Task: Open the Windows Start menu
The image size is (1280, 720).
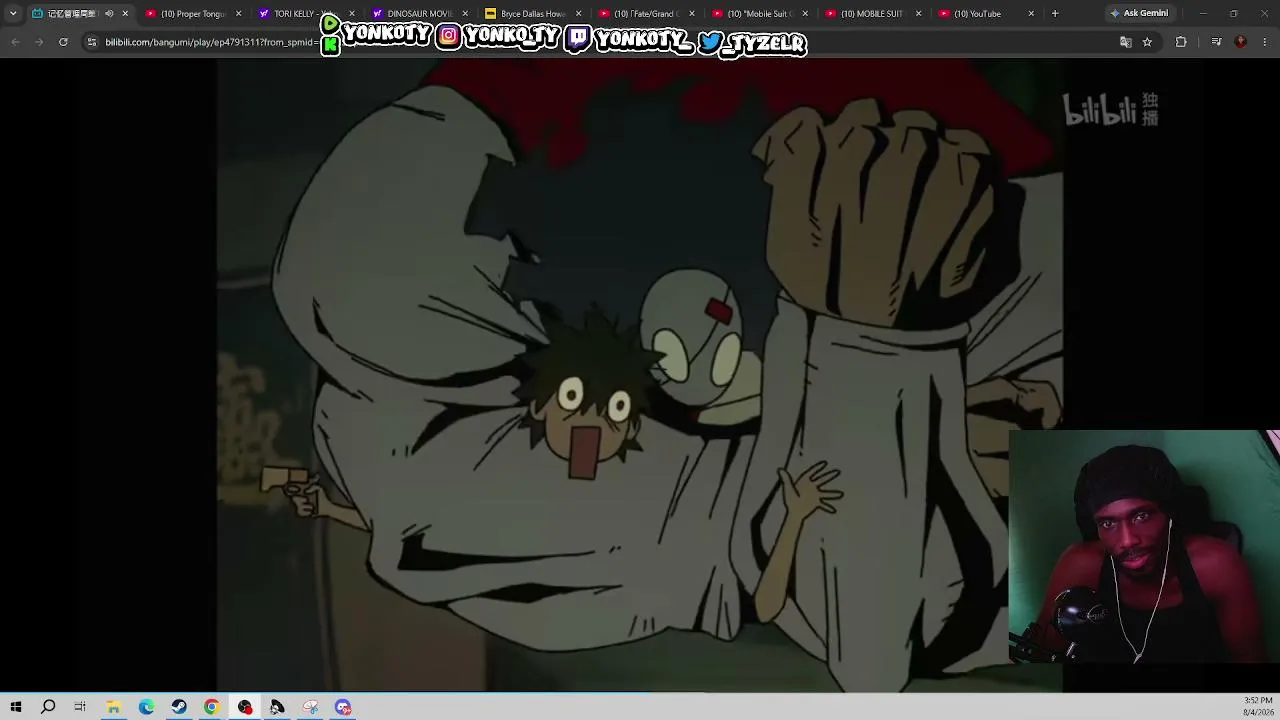Action: (x=16, y=707)
